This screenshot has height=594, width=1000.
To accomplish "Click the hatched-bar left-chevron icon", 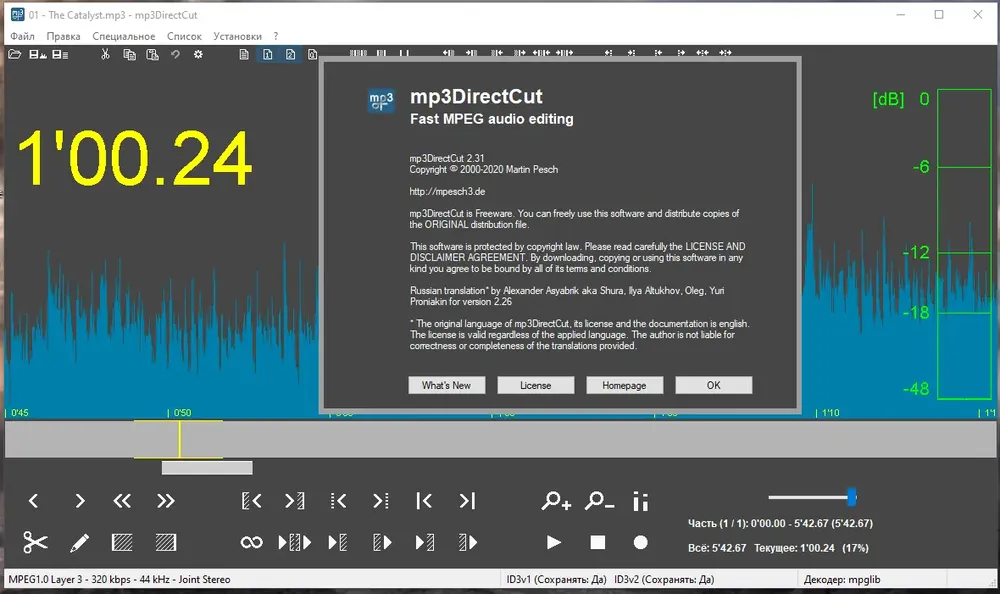I will tap(251, 501).
